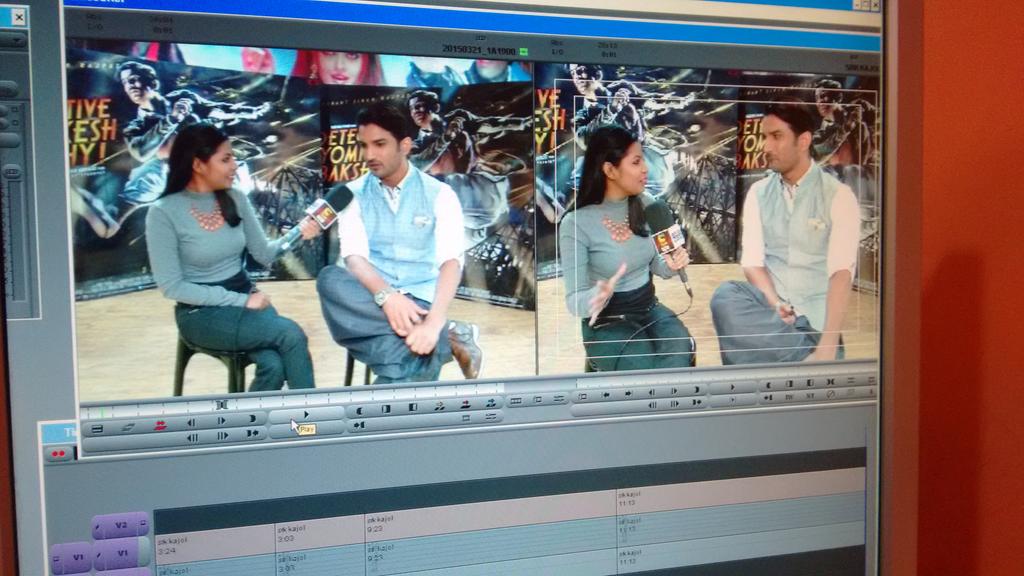Close the left panel with X button
Viewport: 1024px width, 576px height.
(18, 17)
